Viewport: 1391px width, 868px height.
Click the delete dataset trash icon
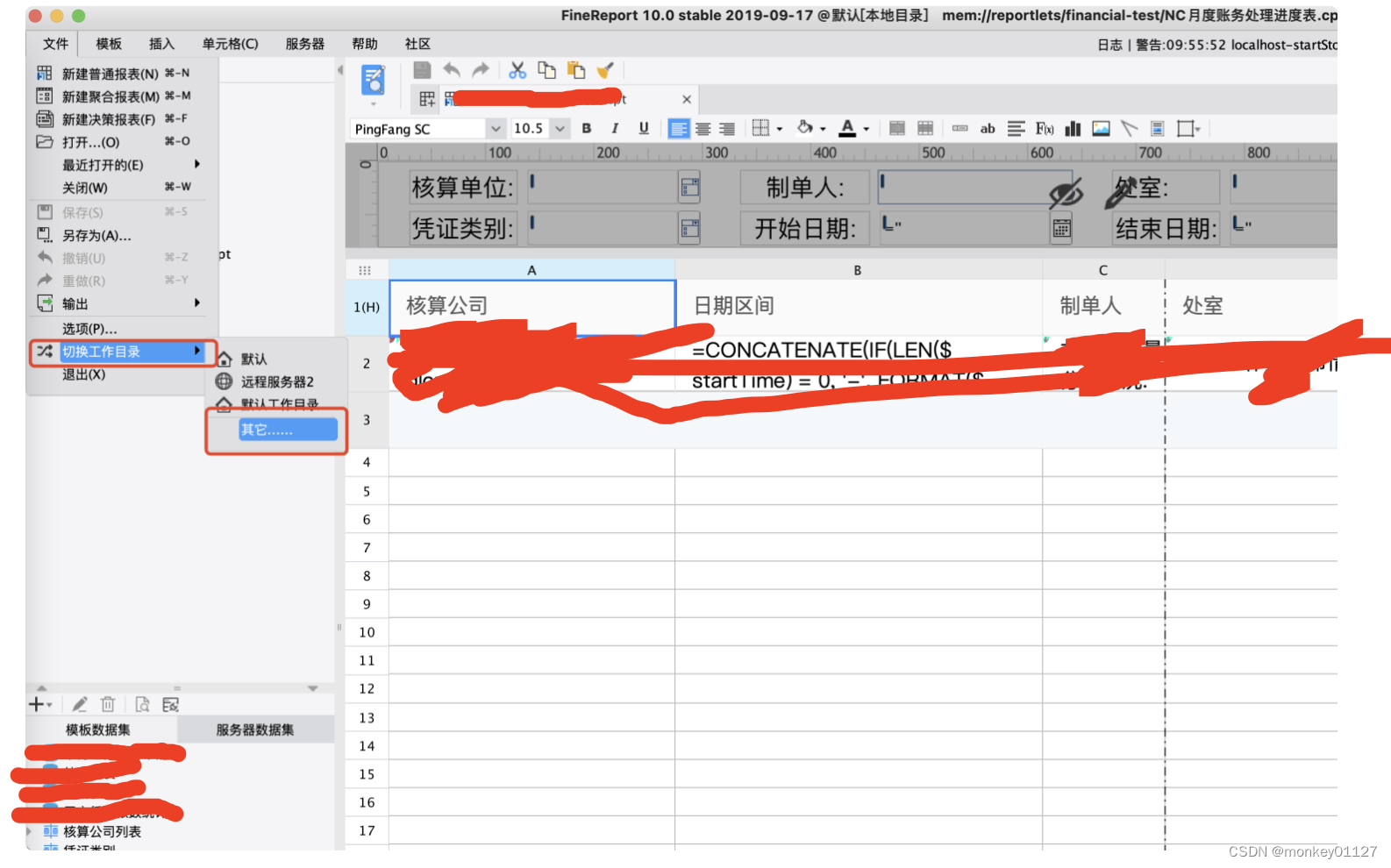coord(108,705)
